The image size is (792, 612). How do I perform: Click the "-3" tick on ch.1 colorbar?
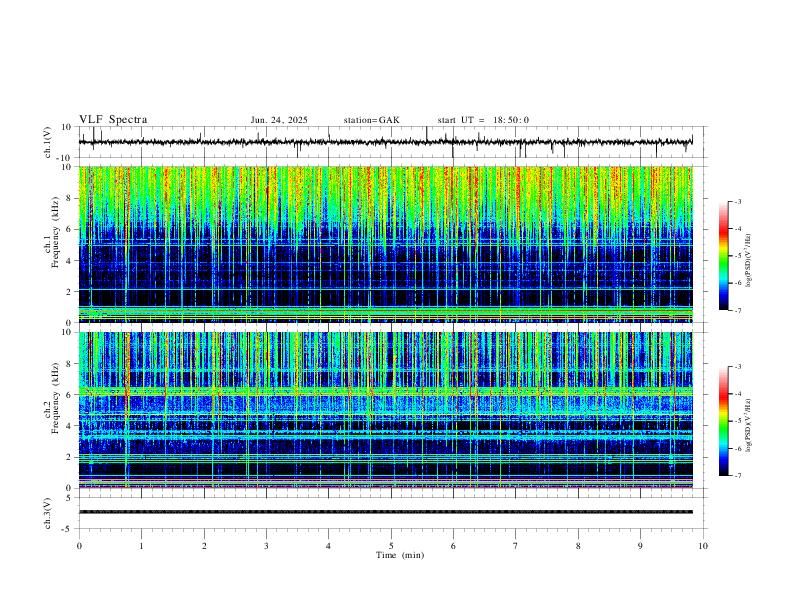pyautogui.click(x=737, y=201)
